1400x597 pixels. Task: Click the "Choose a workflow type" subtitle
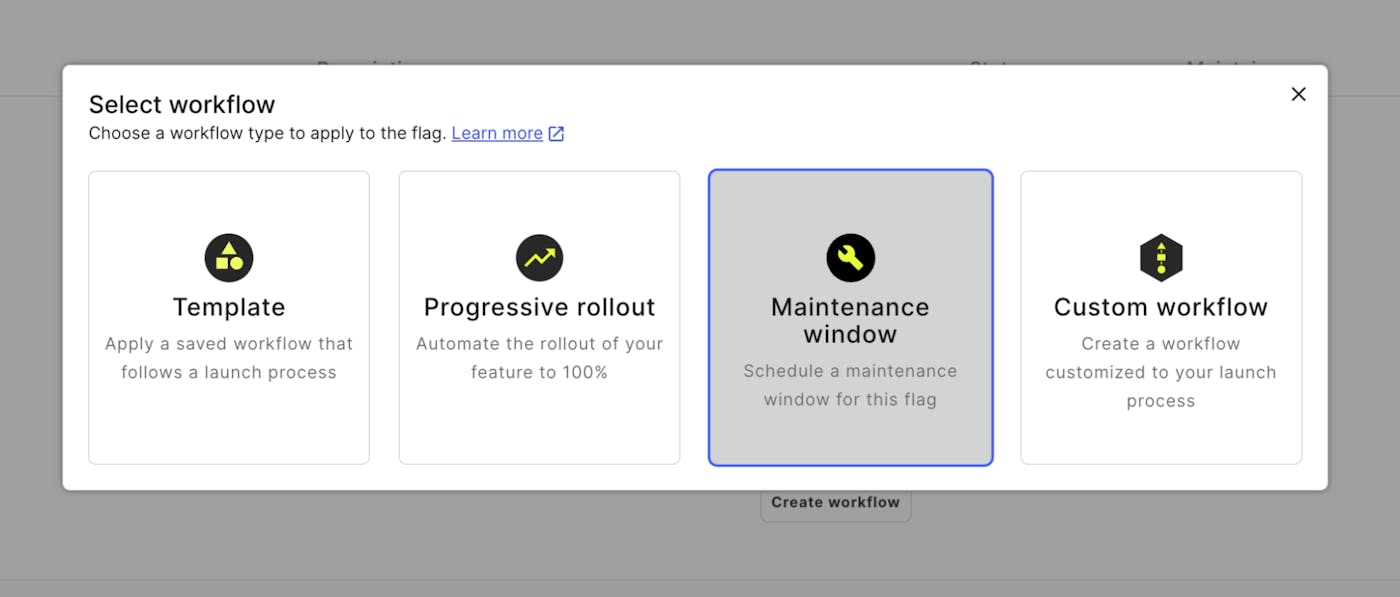coord(267,133)
